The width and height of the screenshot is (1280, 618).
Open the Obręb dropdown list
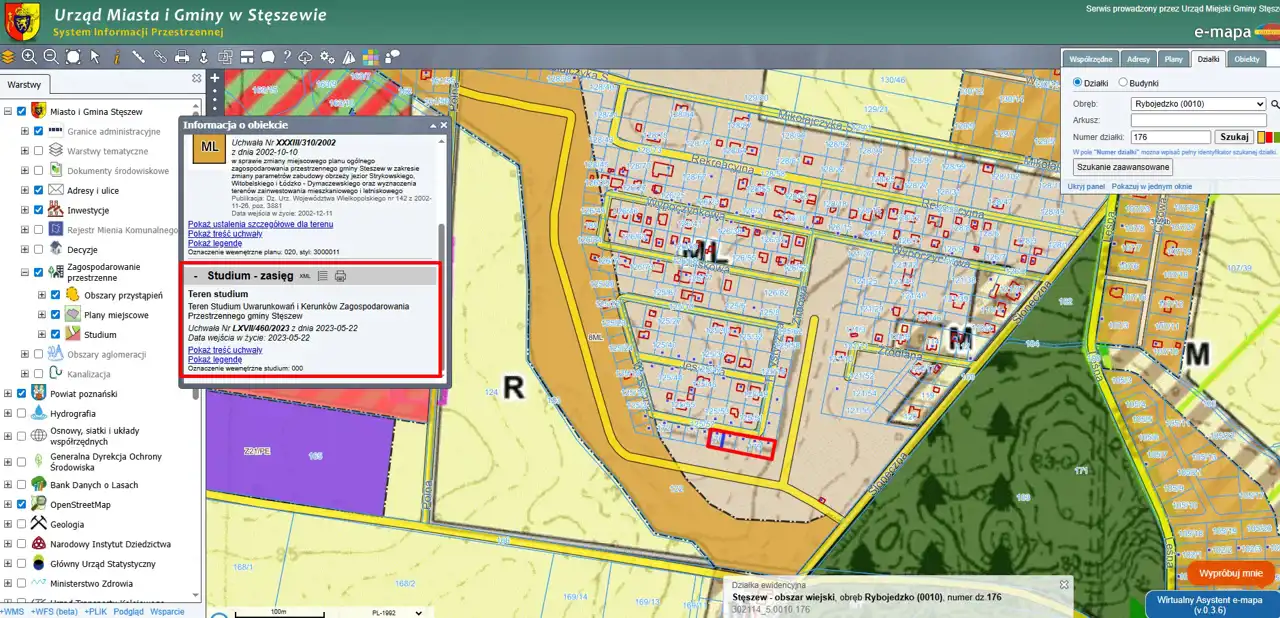tap(1198, 104)
